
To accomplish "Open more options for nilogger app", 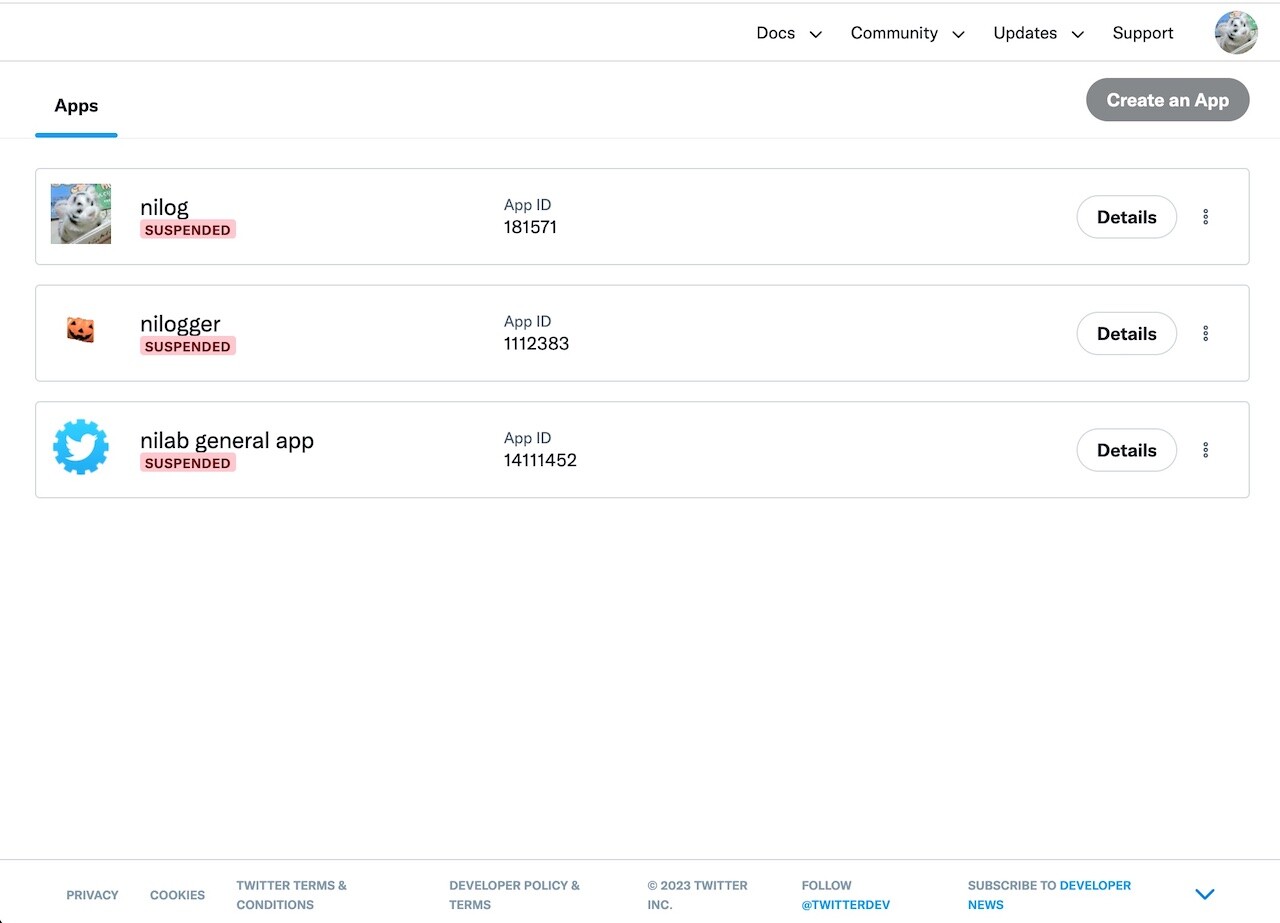I will (x=1206, y=333).
